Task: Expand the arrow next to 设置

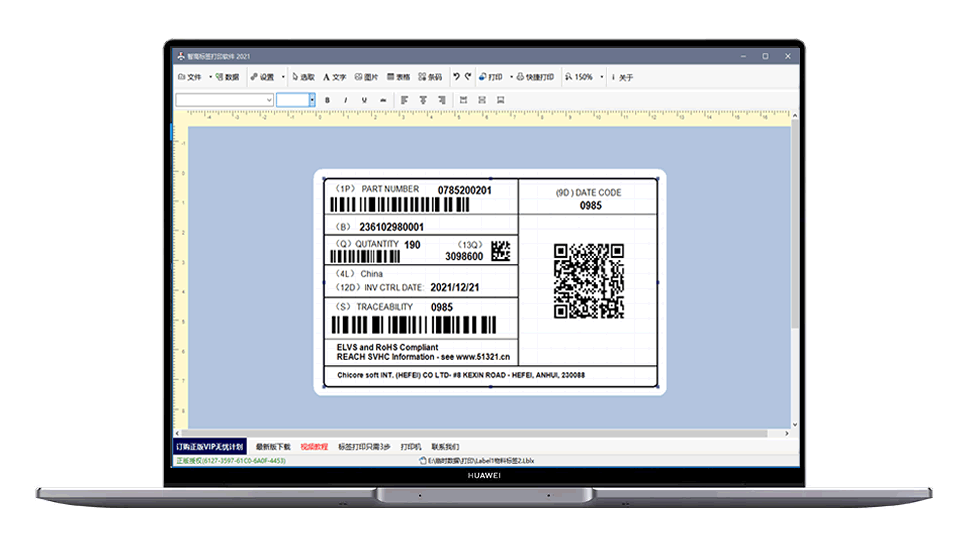Action: 283,77
